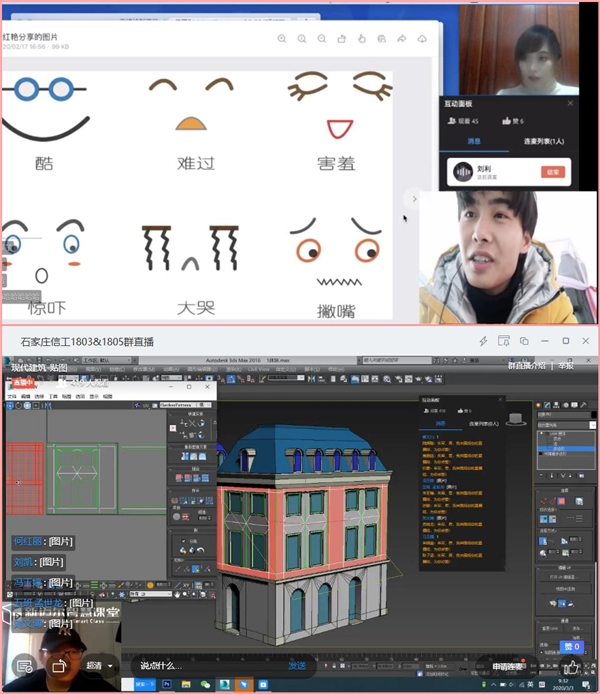Click the 群直播介绍 link
Viewport: 600px width, 694px height.
click(x=528, y=366)
